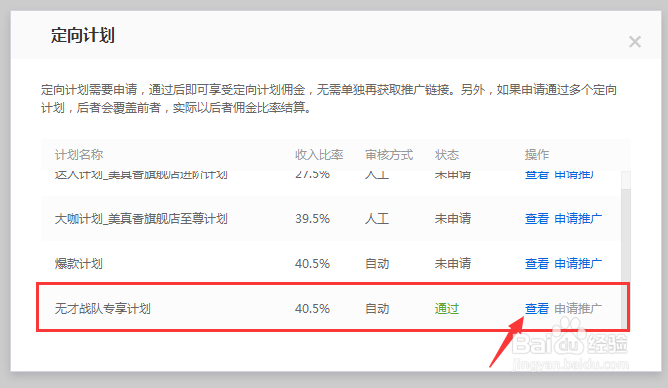The height and width of the screenshot is (388, 668).
Task: Click 查看 for 大咖计划_美真香旗舰店至尊计划
Action: (537, 219)
